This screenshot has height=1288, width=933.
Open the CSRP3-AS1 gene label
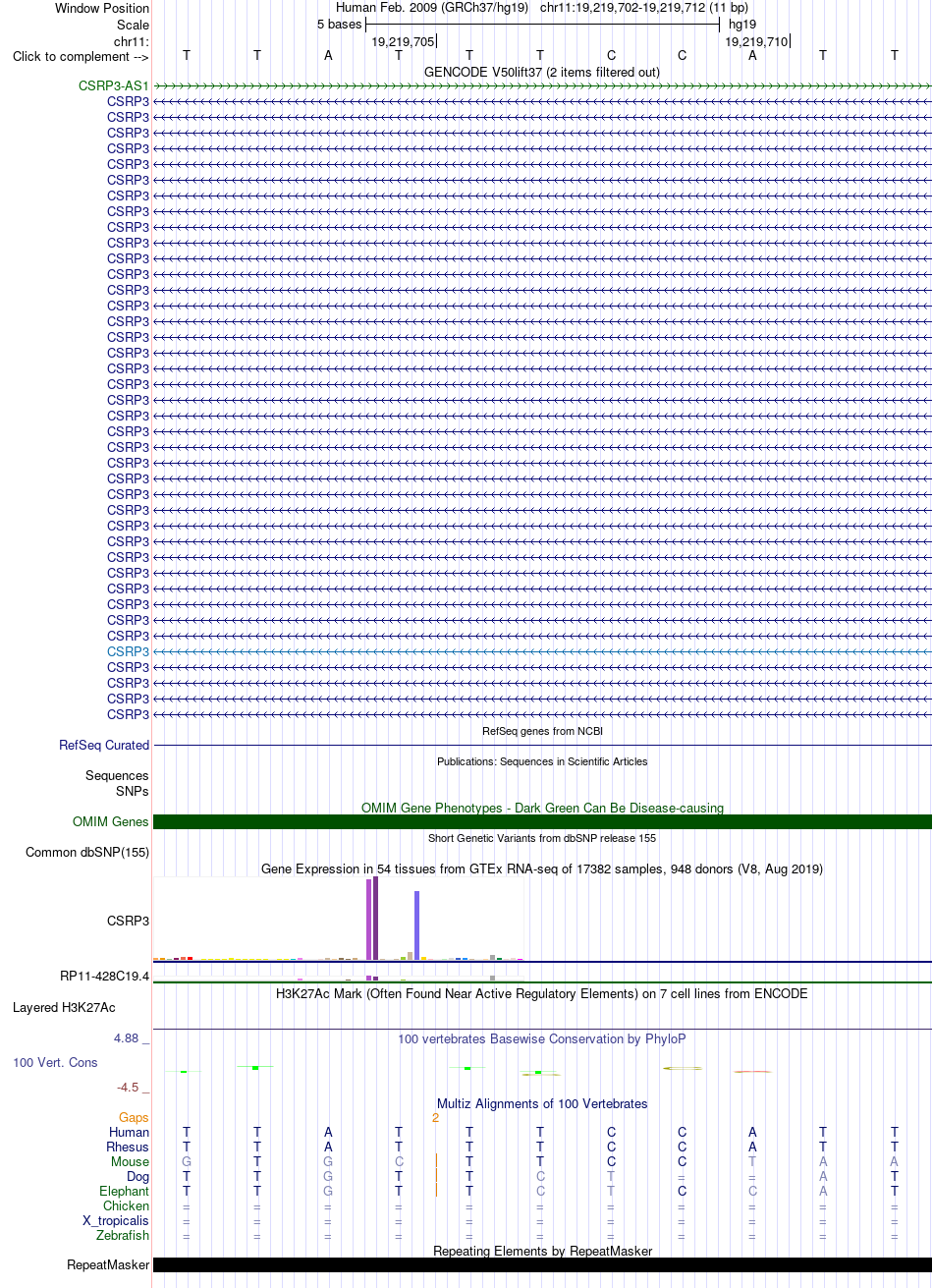(x=114, y=85)
